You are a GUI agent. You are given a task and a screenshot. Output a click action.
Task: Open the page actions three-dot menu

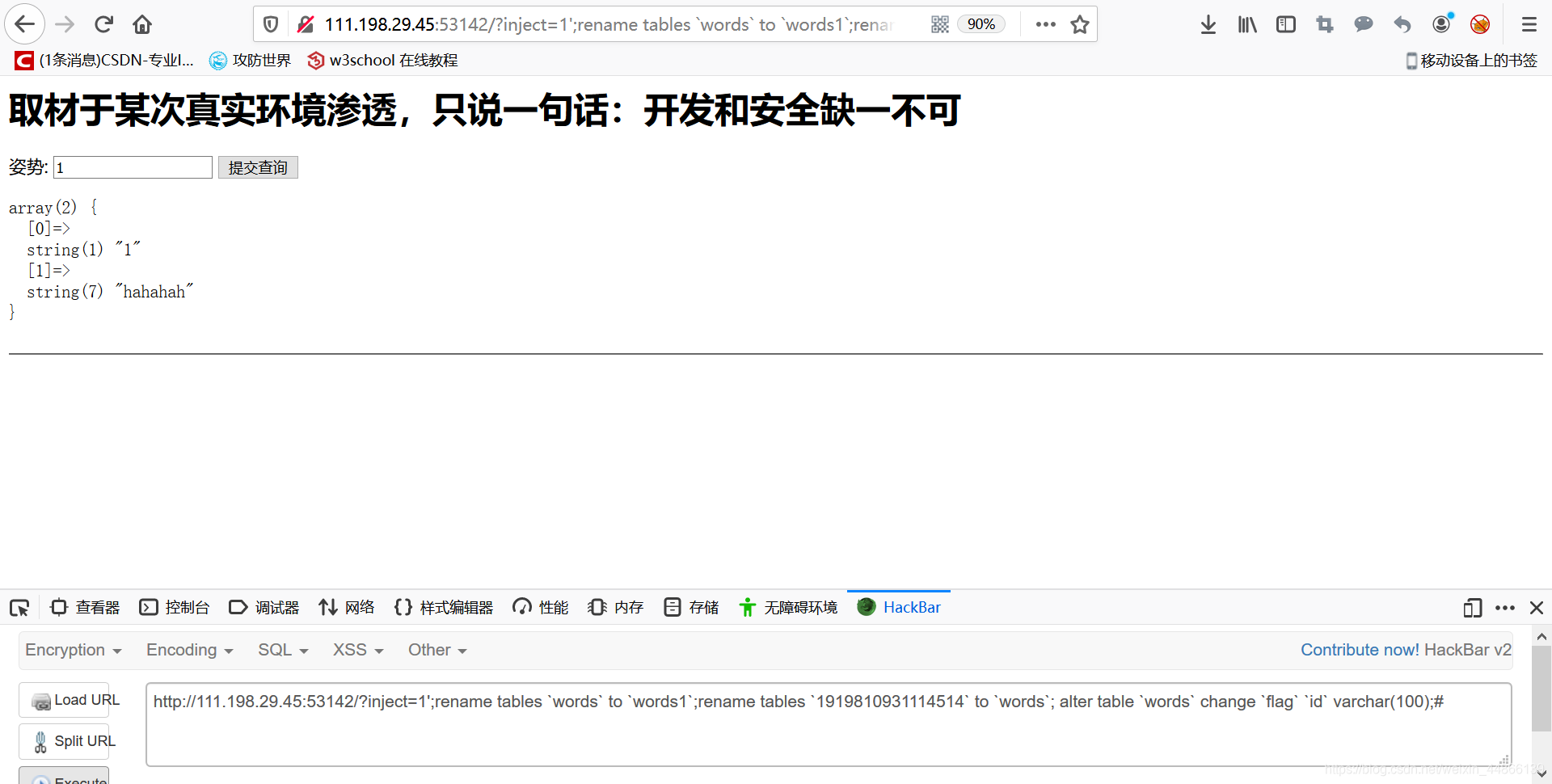pyautogui.click(x=1045, y=24)
